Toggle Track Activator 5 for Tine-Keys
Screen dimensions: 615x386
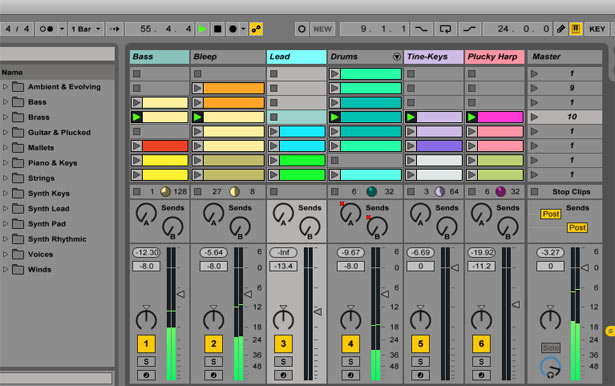pyautogui.click(x=420, y=344)
